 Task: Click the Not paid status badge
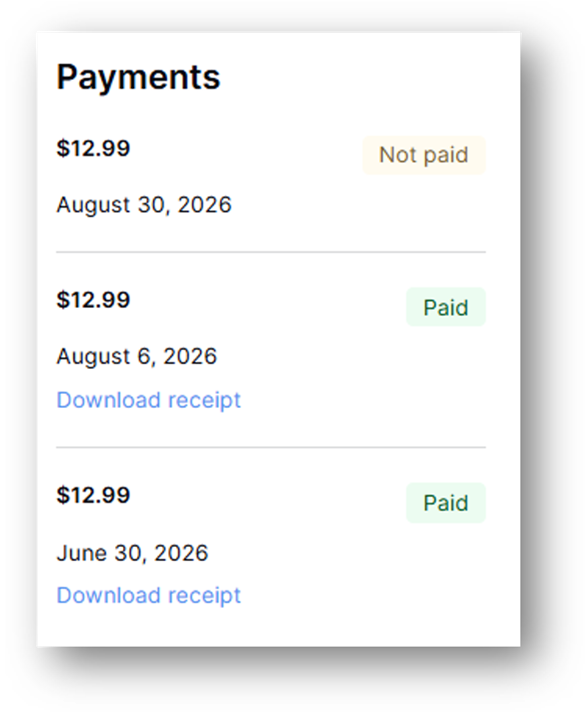tap(424, 155)
